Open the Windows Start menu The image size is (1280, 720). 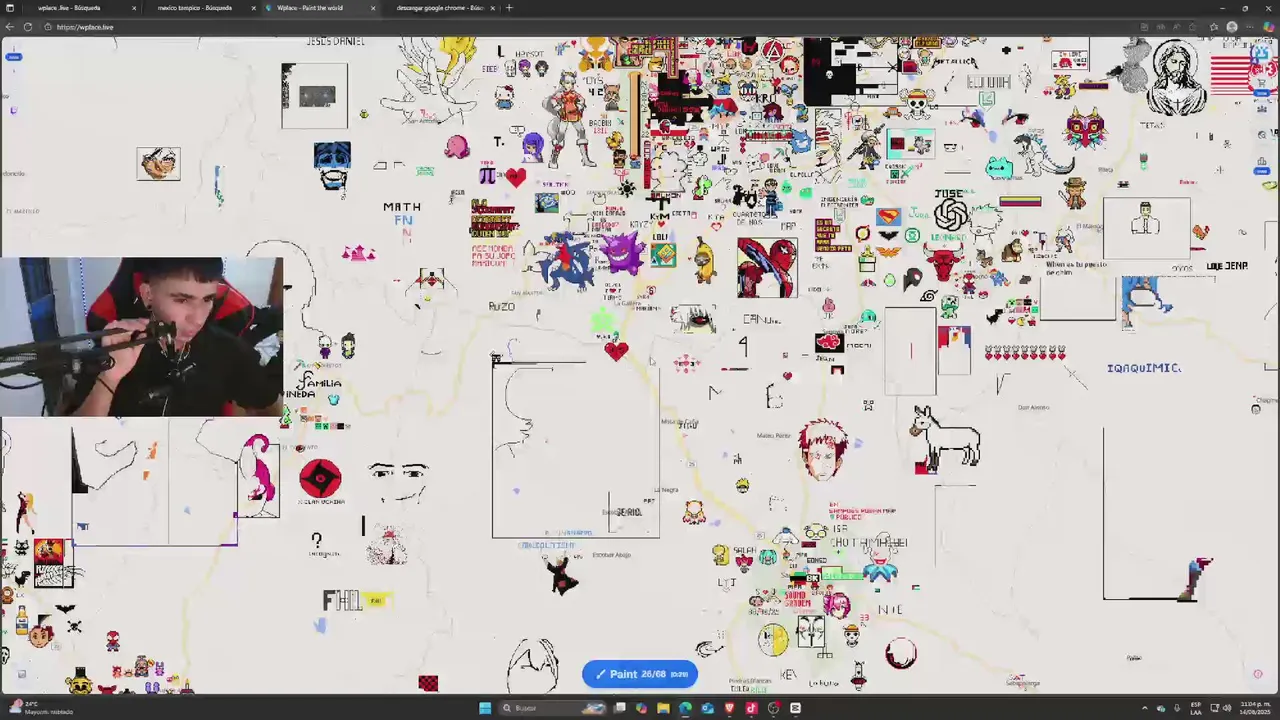click(485, 708)
